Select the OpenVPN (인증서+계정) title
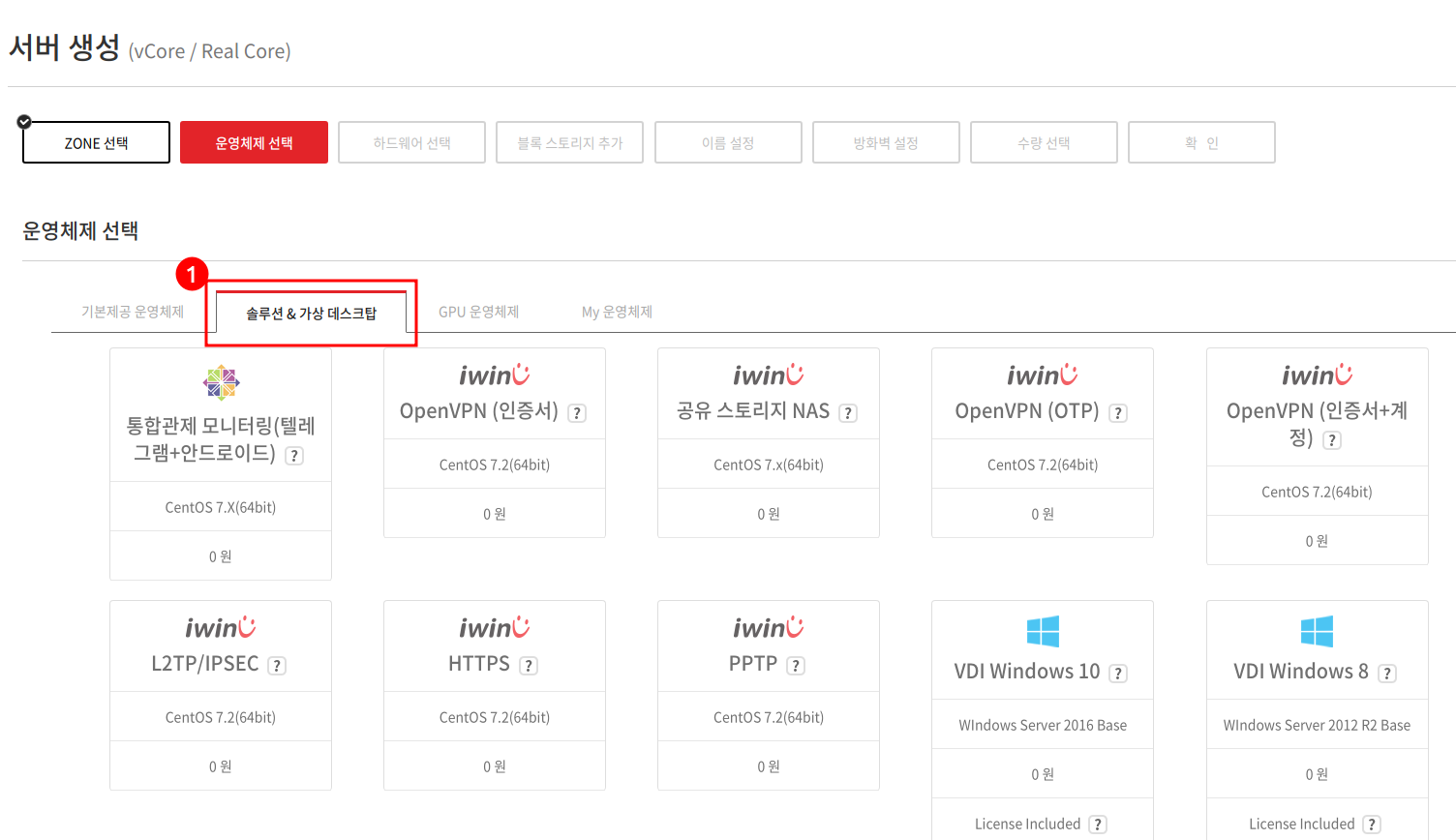The width and height of the screenshot is (1456, 840). pos(1317,424)
